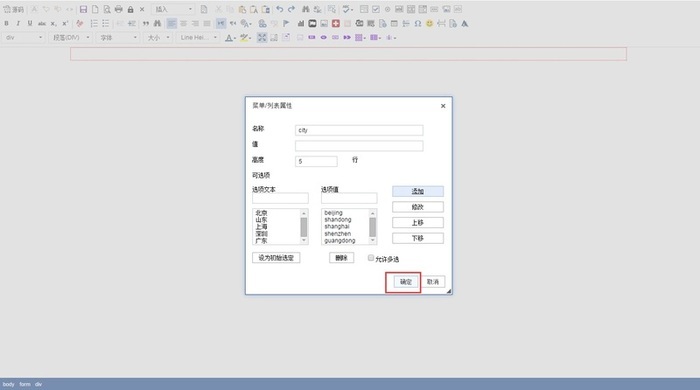The height and width of the screenshot is (390, 700).
Task: Click the Radio button form element icon
Action: 388,9
